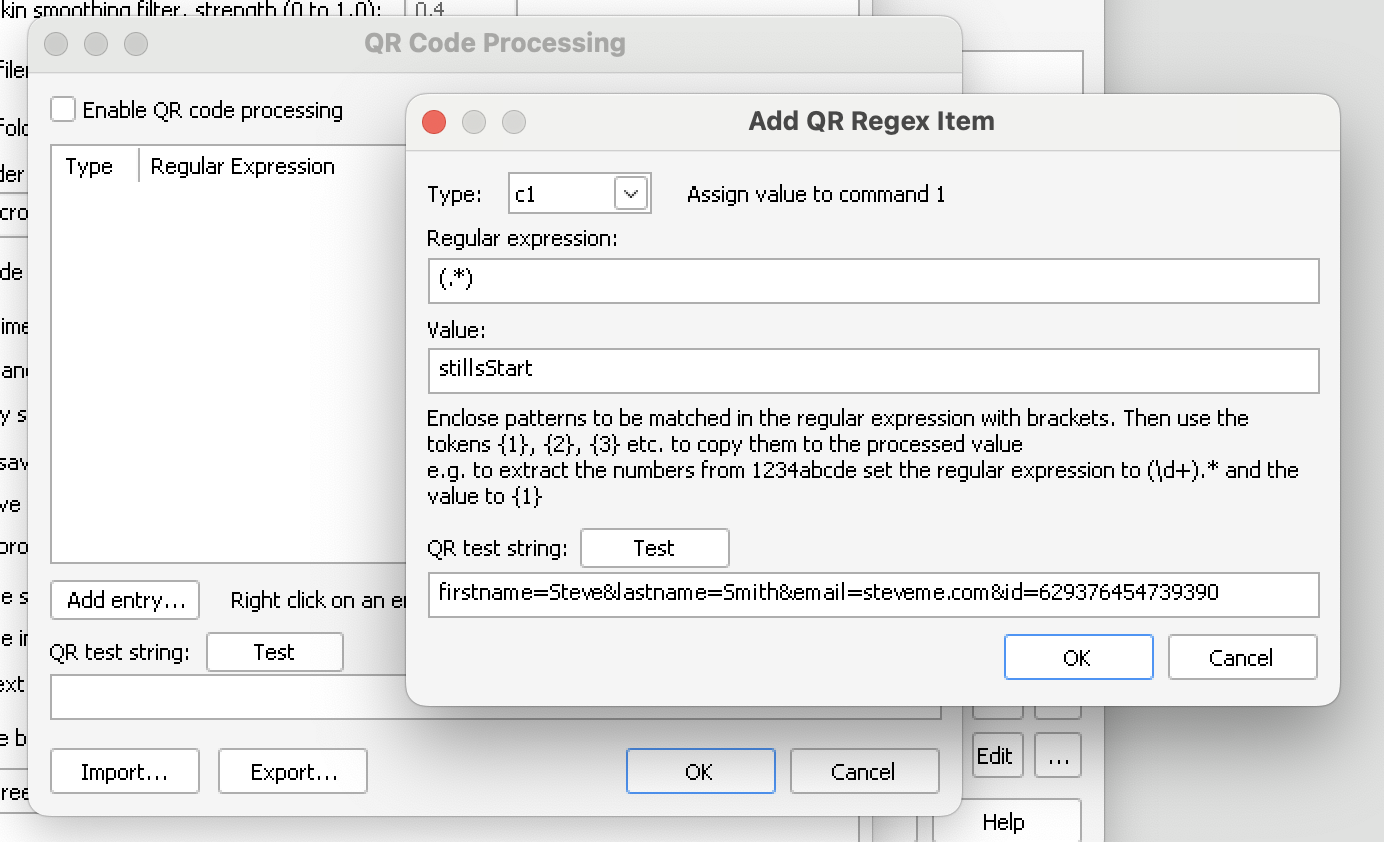Click the Value field containing stillsStart
Image resolution: width=1384 pixels, height=842 pixels.
coord(872,370)
